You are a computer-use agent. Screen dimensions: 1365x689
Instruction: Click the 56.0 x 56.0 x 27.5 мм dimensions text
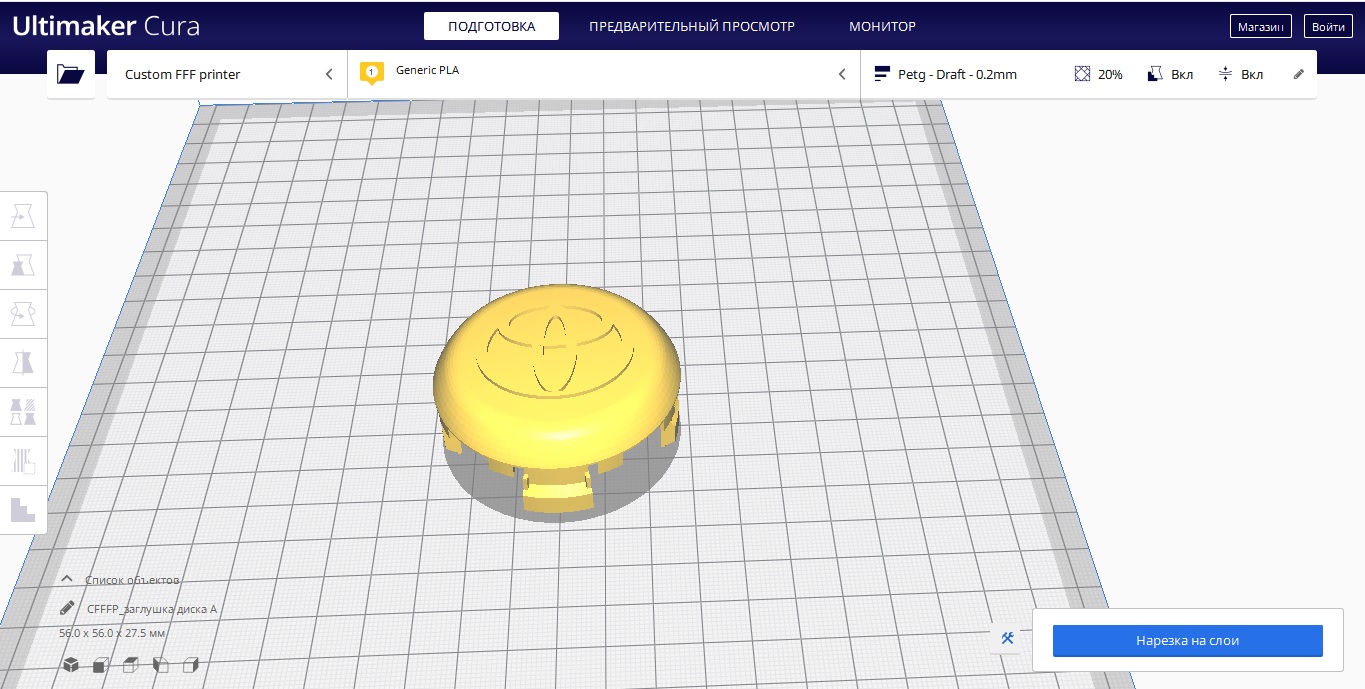pyautogui.click(x=112, y=633)
